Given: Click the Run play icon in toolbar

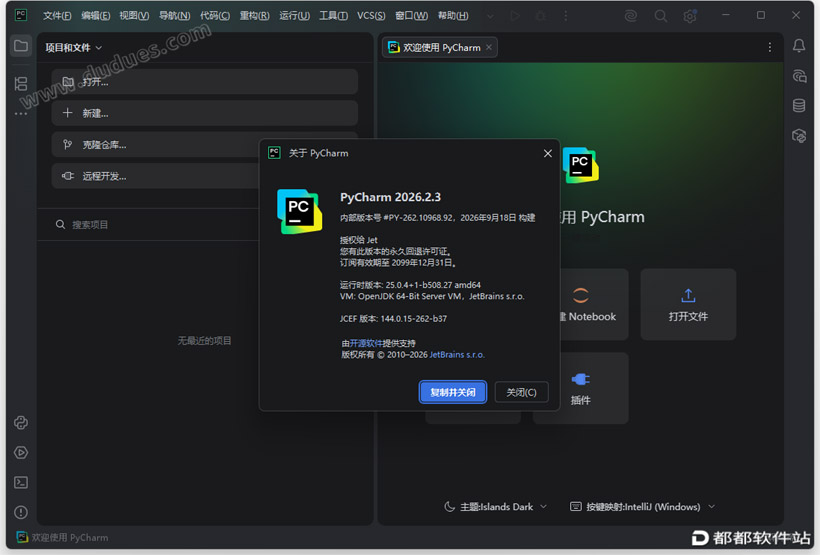Looking at the screenshot, I should point(515,16).
